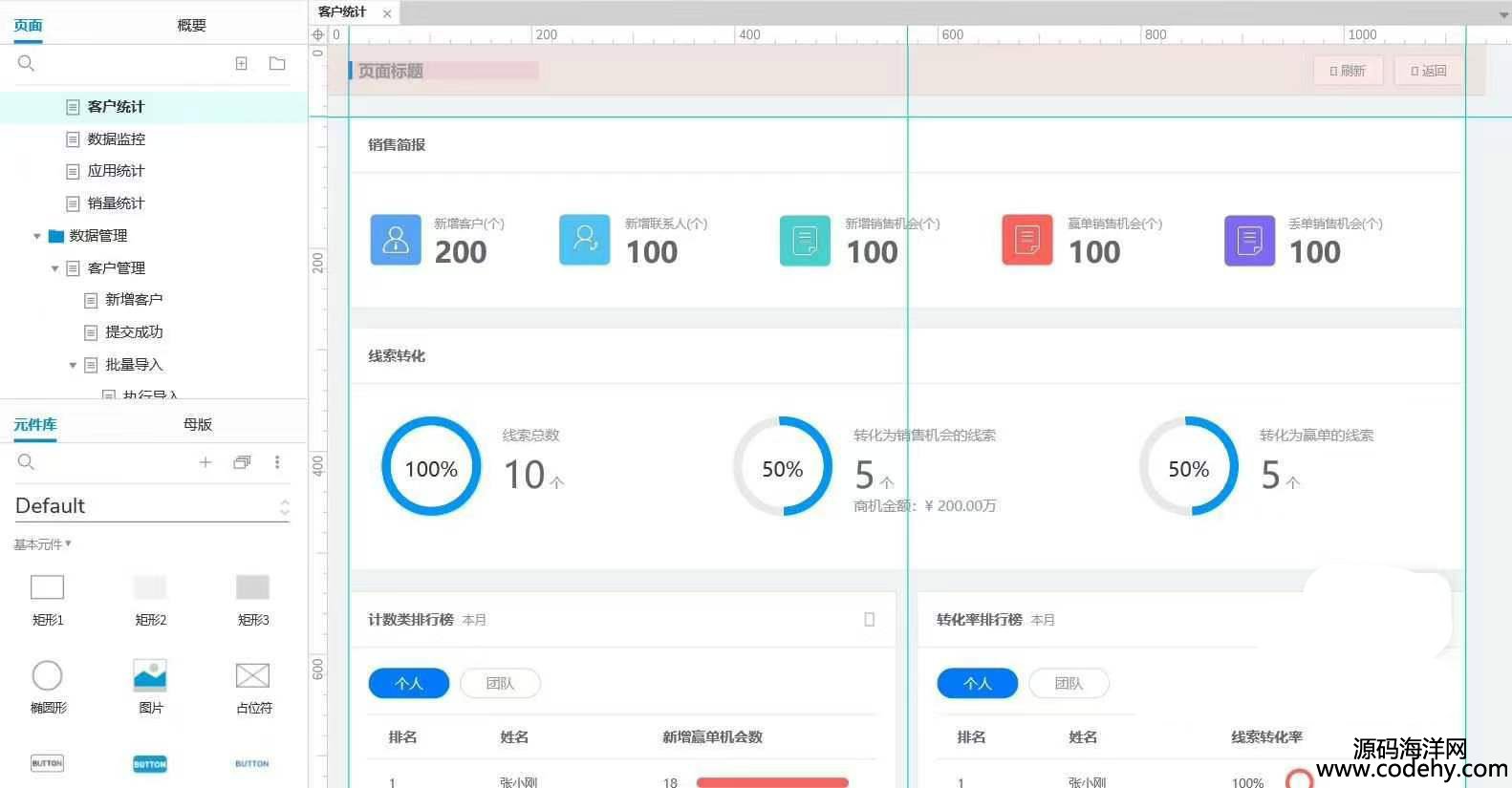Select 团队 pill in 计数类排行榜
Viewport: 1512px width, 788px height.
500,684
